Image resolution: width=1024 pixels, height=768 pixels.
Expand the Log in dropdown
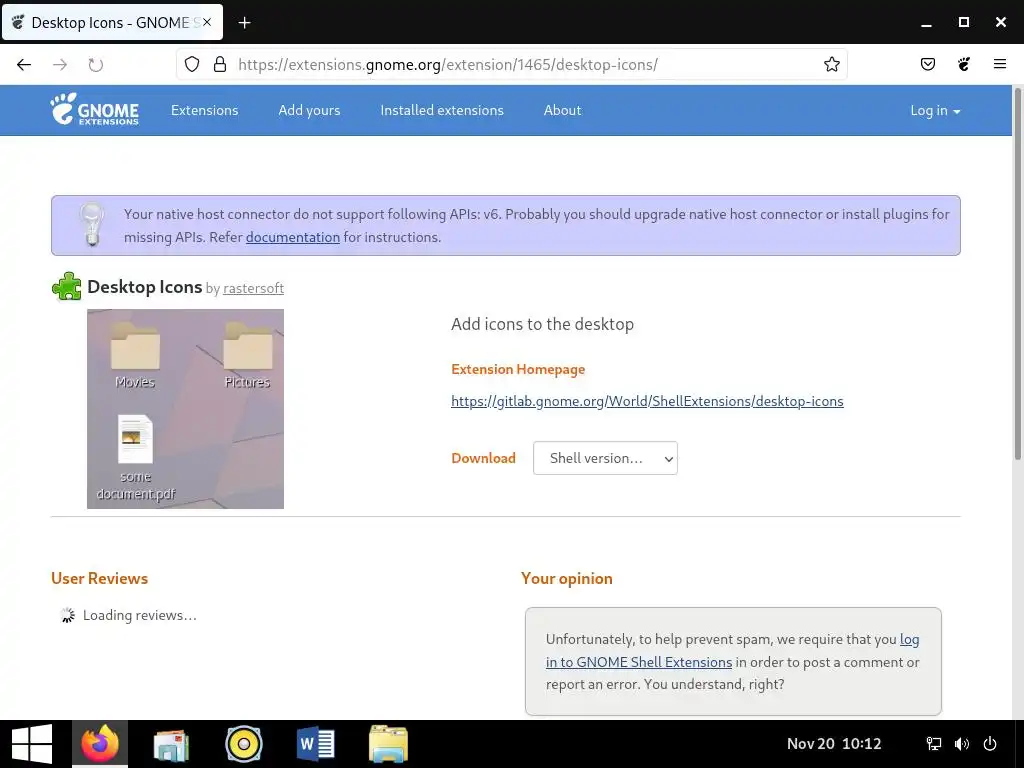935,110
